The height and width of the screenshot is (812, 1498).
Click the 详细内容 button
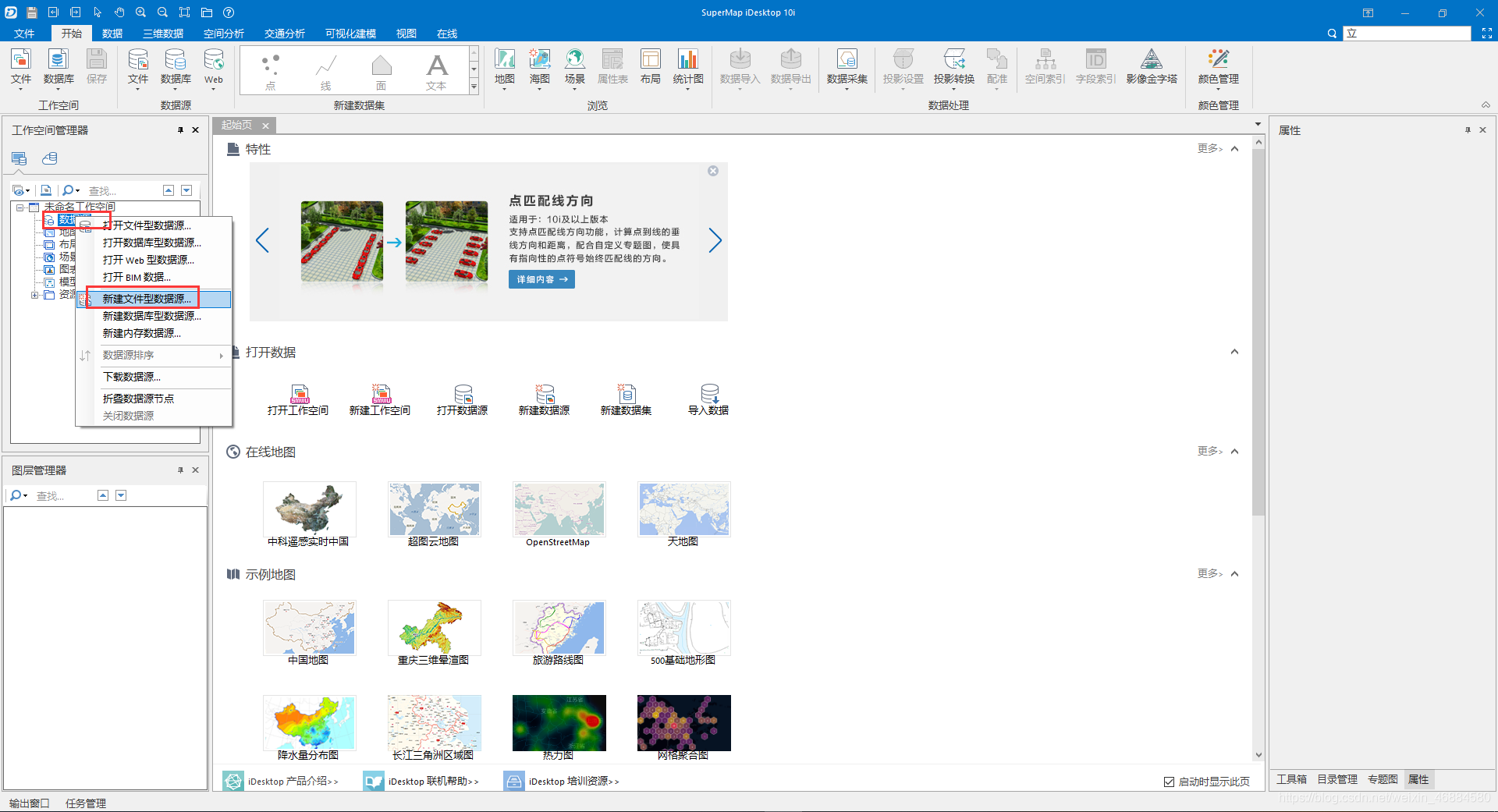(541, 278)
